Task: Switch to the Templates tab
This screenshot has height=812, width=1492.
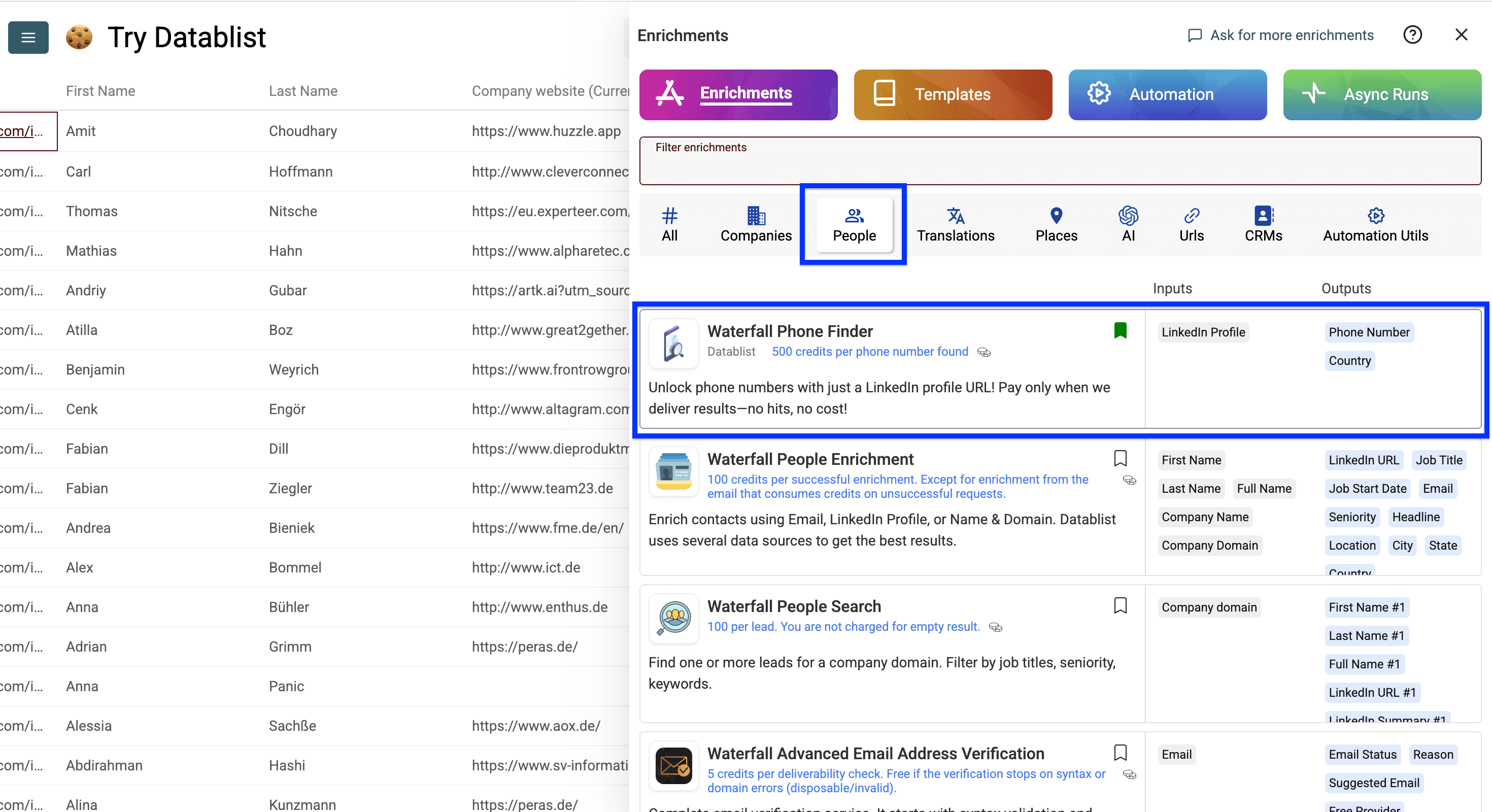Action: (x=952, y=94)
